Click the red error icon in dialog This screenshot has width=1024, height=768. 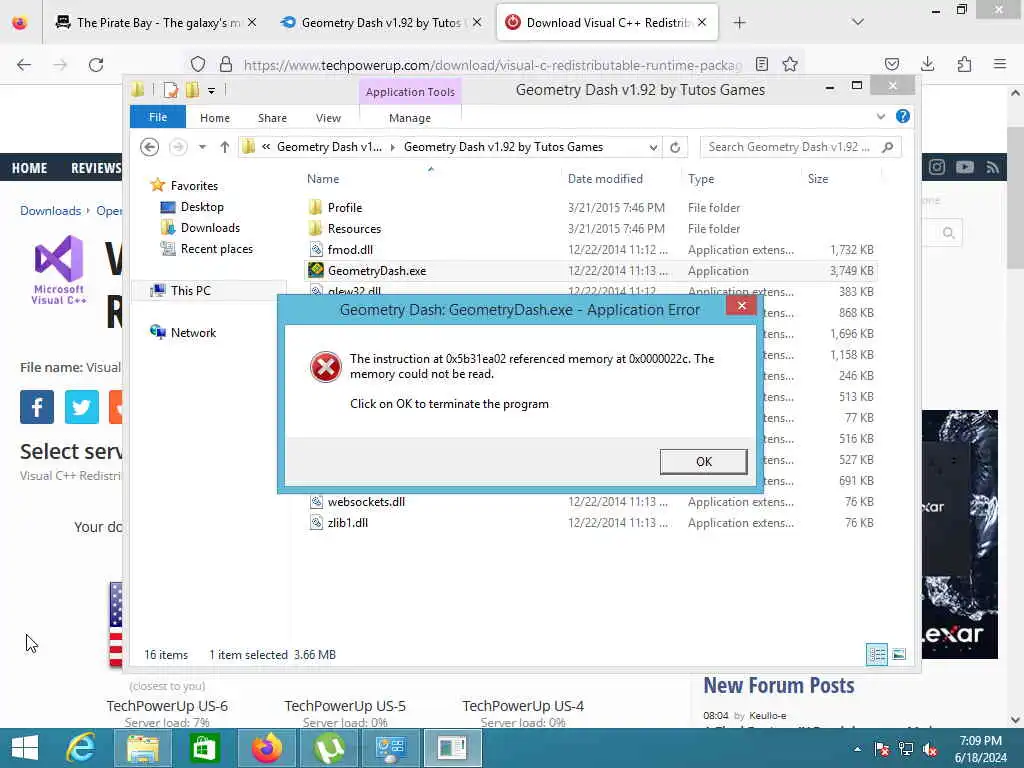point(325,366)
